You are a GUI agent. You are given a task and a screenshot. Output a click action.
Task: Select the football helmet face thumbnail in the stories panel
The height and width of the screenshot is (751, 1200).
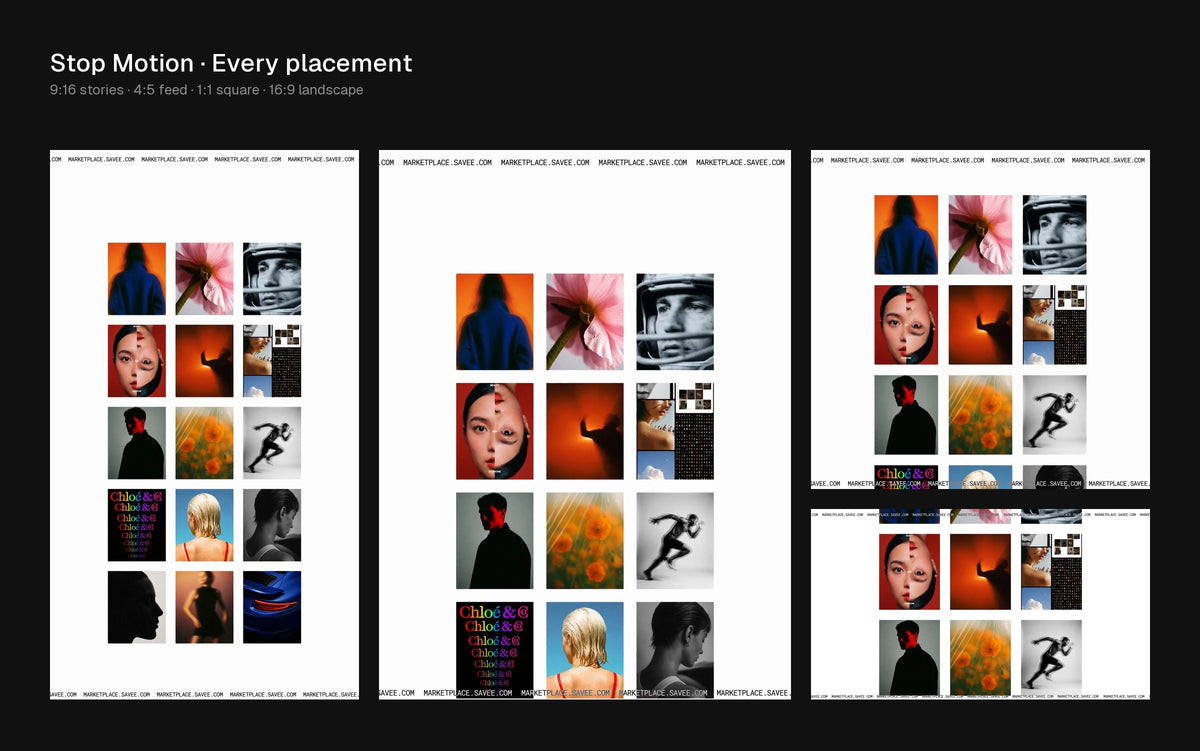point(272,279)
